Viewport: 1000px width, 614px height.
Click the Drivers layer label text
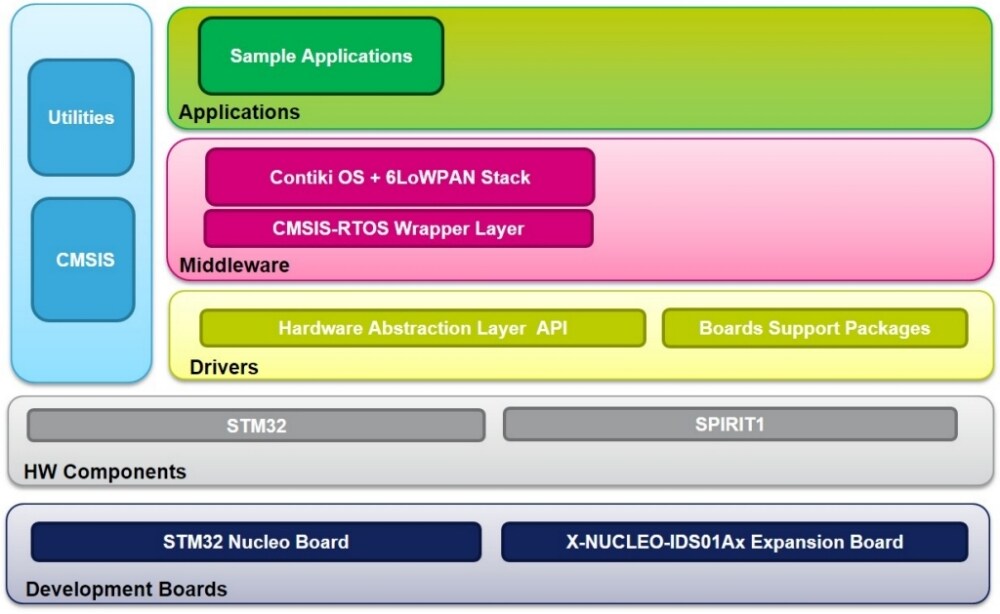pos(224,367)
